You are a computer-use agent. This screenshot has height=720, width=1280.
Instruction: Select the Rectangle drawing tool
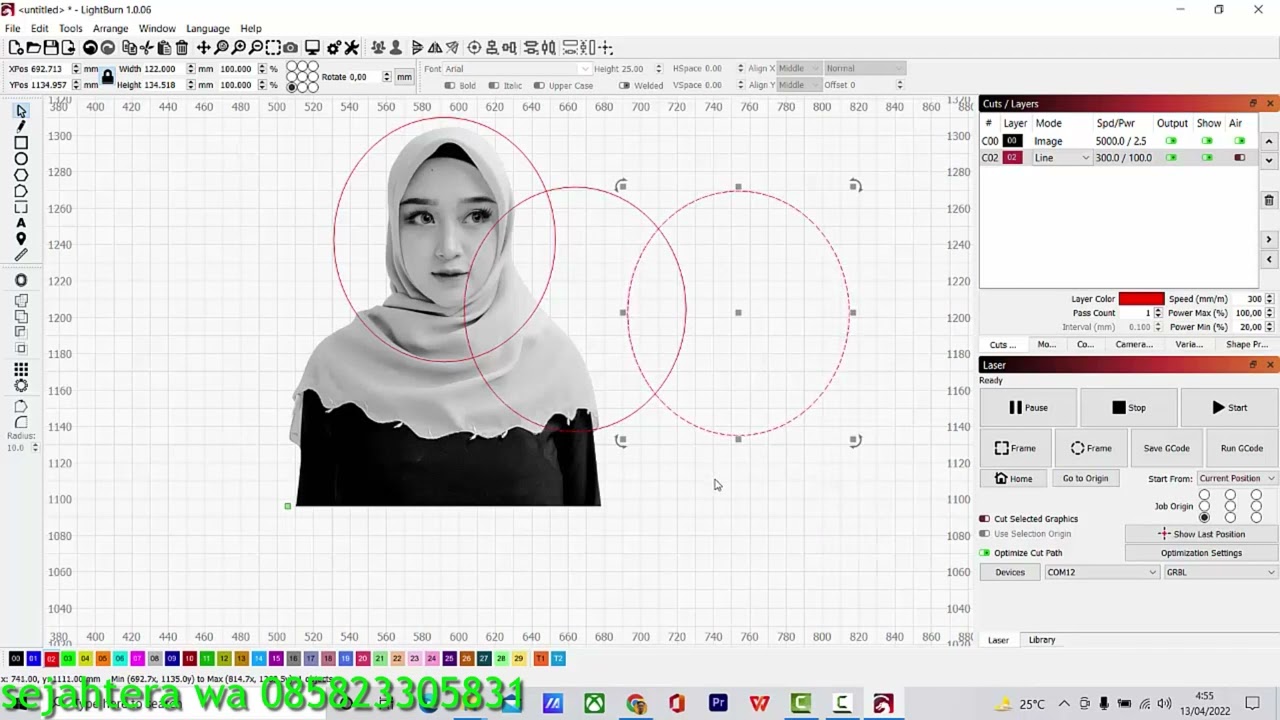click(21, 143)
